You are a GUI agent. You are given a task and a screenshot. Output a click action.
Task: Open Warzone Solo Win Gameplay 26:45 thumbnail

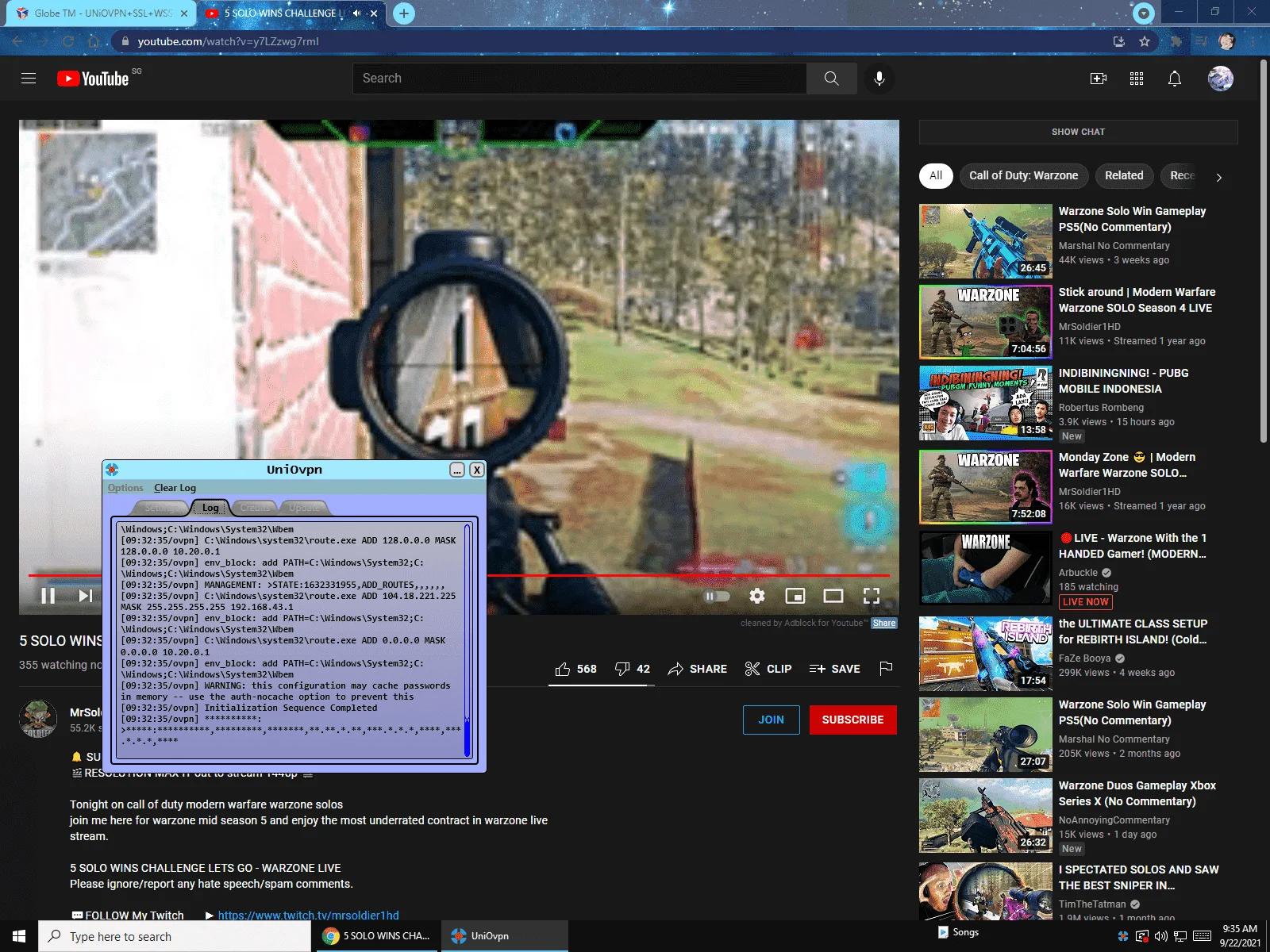coord(986,241)
